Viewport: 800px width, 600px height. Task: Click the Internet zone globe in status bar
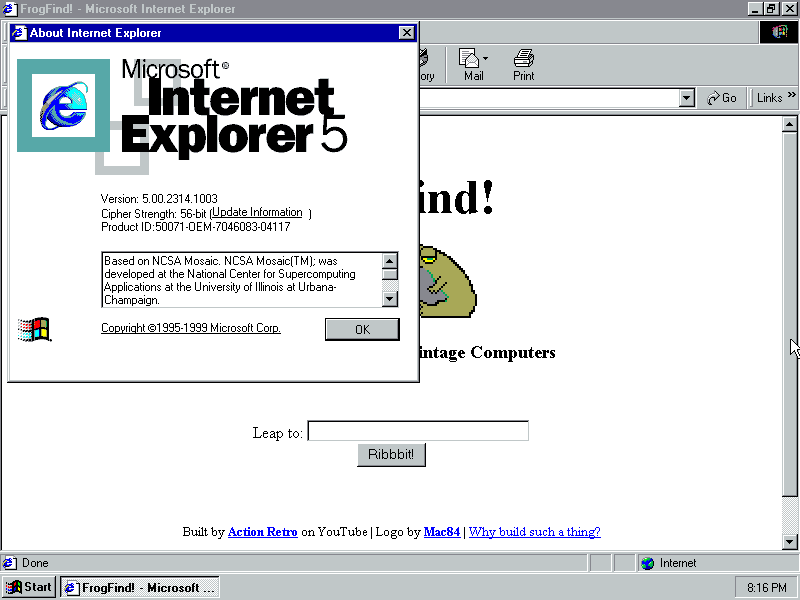[647, 563]
